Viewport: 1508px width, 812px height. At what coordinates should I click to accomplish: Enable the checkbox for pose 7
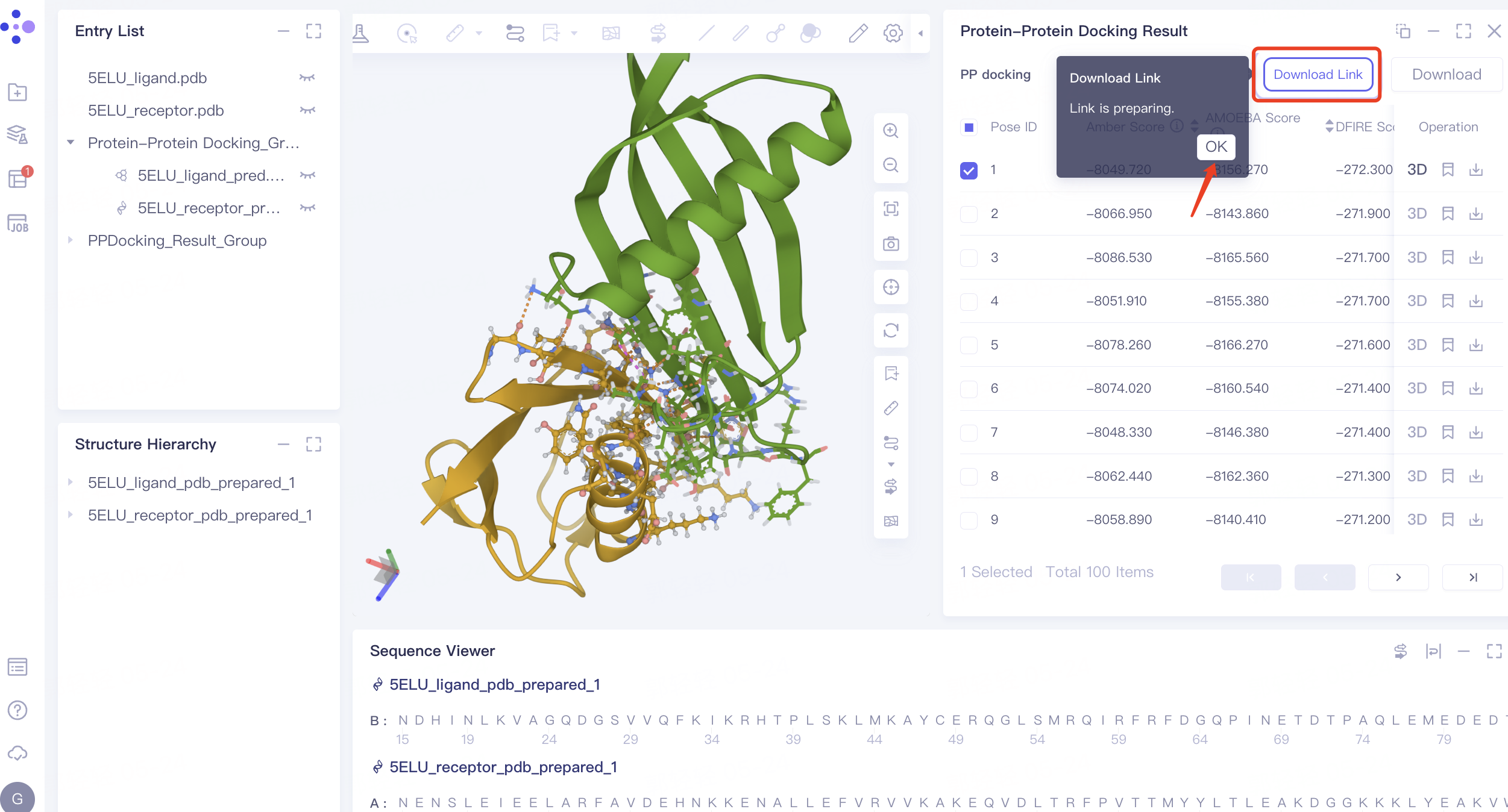point(969,433)
